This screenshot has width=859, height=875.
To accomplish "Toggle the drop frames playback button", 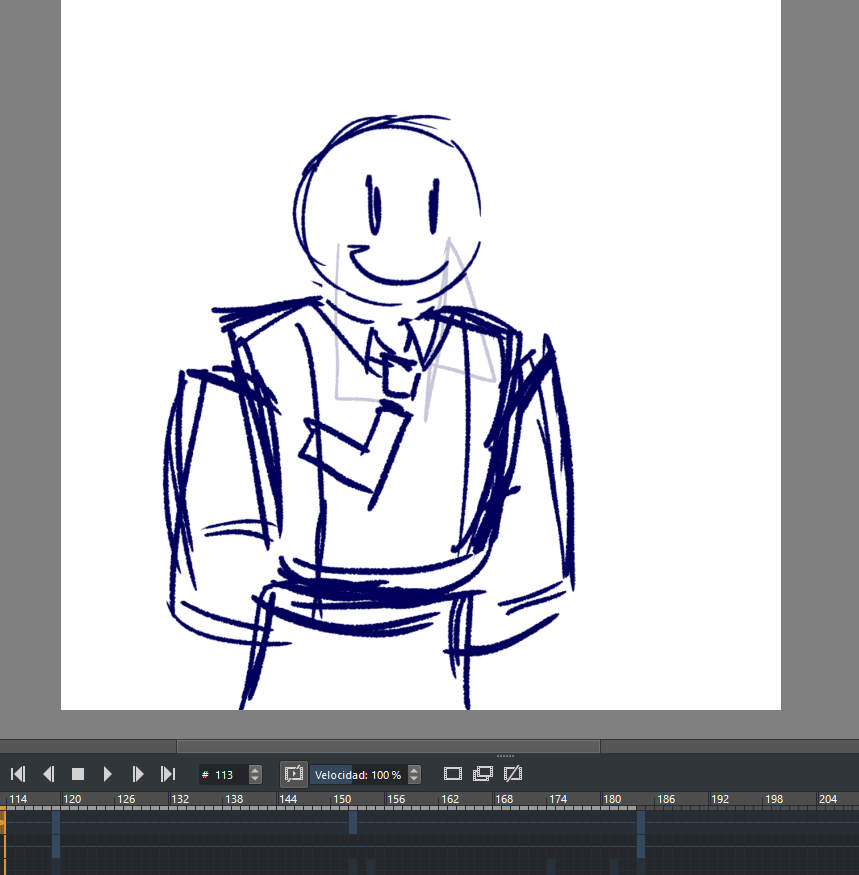I will coord(294,774).
